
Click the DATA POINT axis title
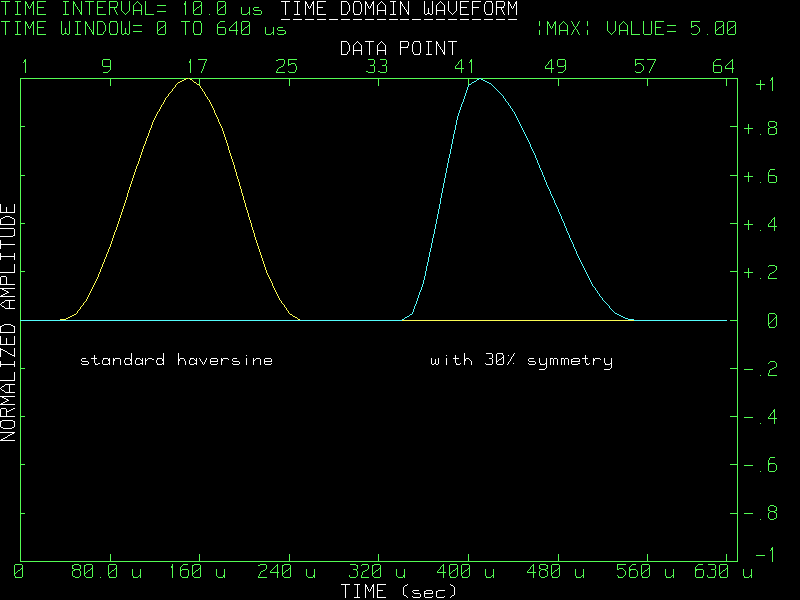(x=398, y=48)
